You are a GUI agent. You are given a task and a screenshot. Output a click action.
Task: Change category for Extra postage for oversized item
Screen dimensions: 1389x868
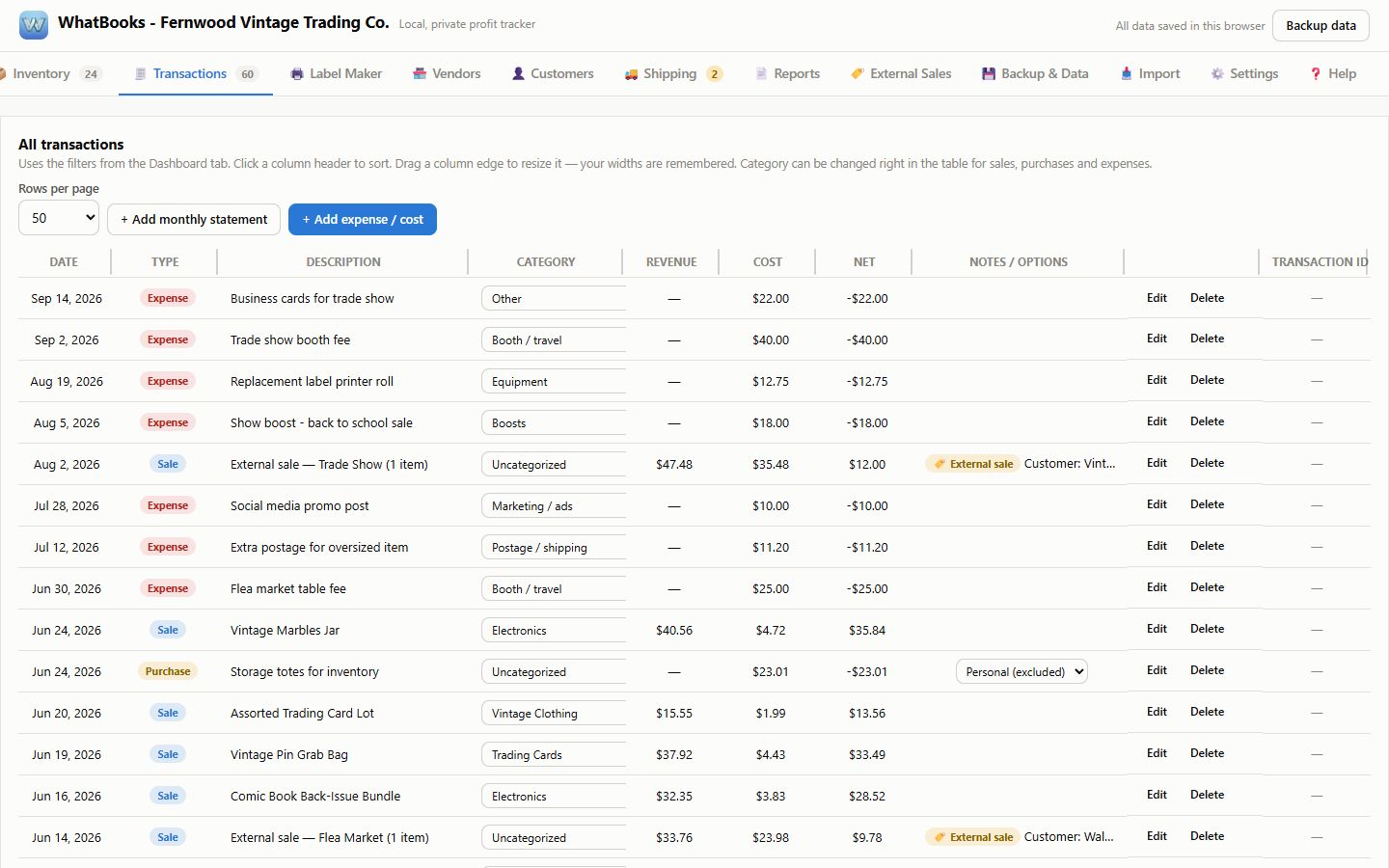click(x=554, y=547)
